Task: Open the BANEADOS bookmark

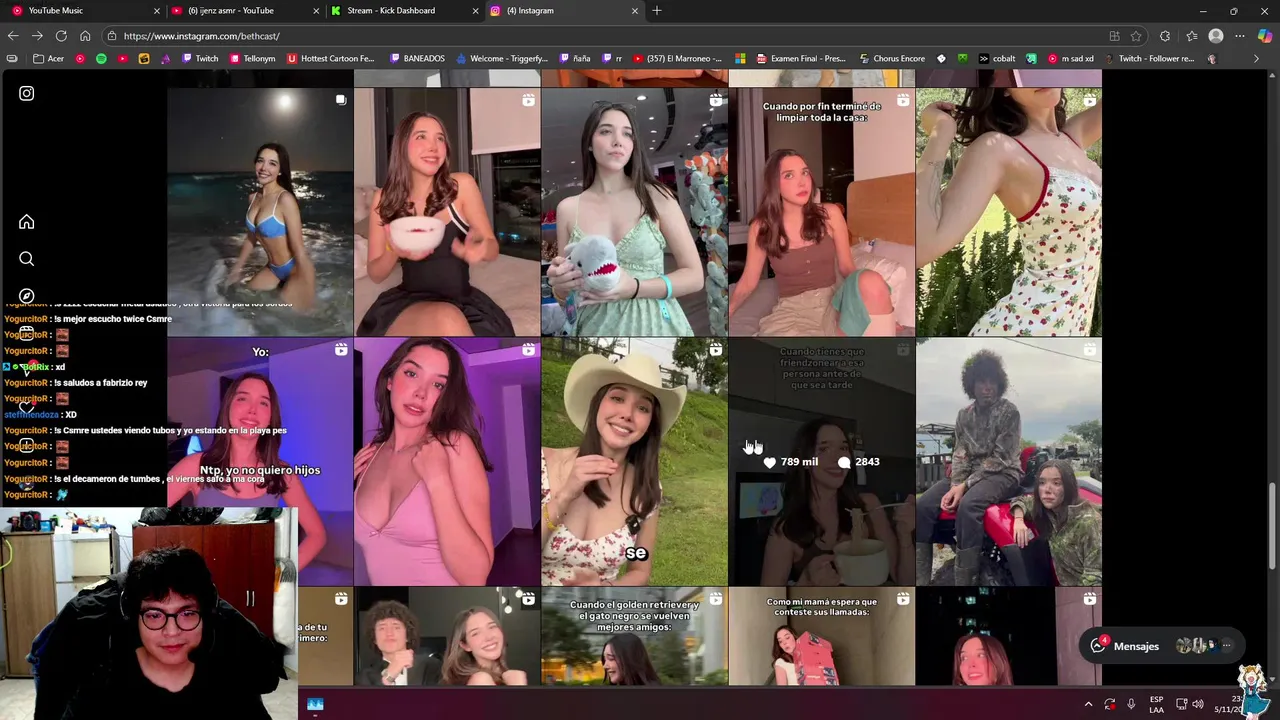Action: [x=417, y=59]
